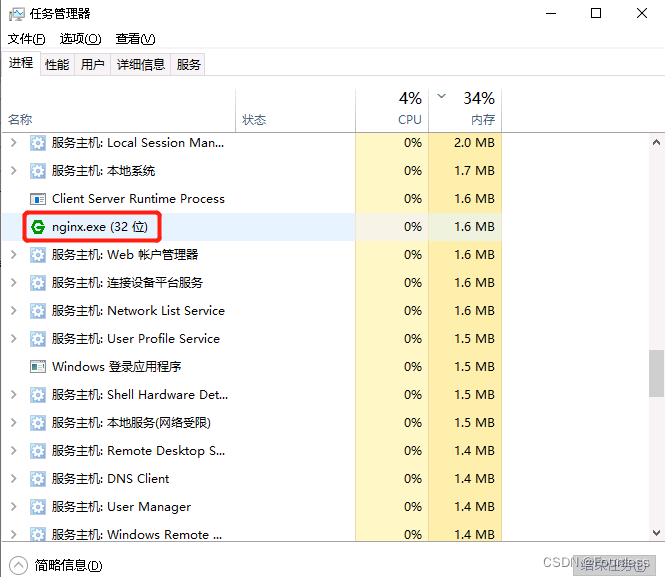Click the 2.0 MB memory value
Image resolution: width=665 pixels, height=577 pixels.
pos(474,143)
